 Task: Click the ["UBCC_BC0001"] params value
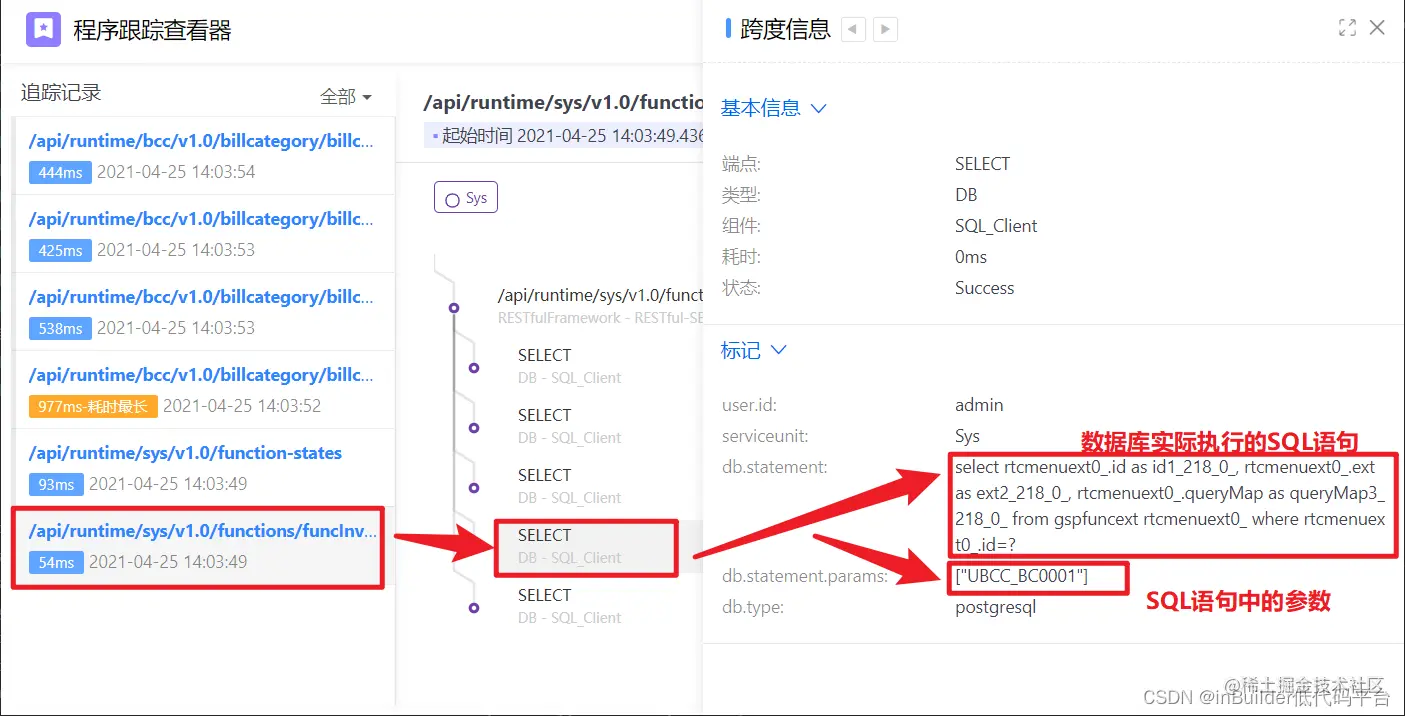[1021, 576]
